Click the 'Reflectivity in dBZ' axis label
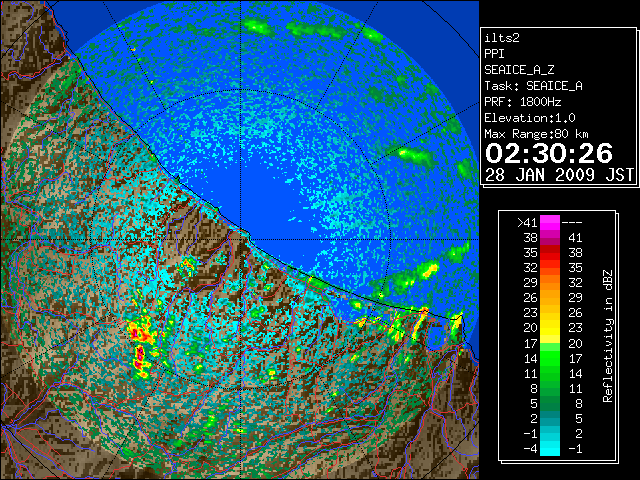Screen dimensions: 640x480 [x=608, y=336]
